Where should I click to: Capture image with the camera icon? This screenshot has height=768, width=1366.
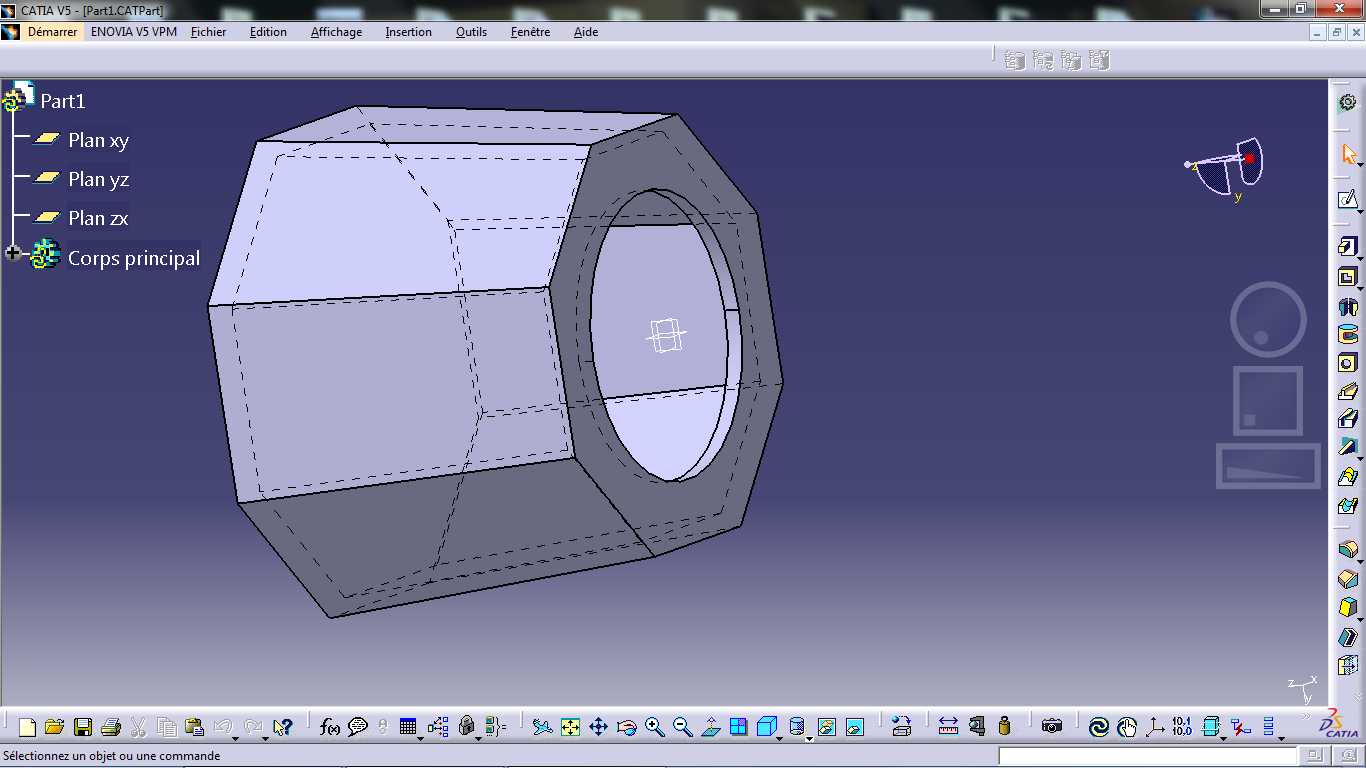click(x=1051, y=727)
